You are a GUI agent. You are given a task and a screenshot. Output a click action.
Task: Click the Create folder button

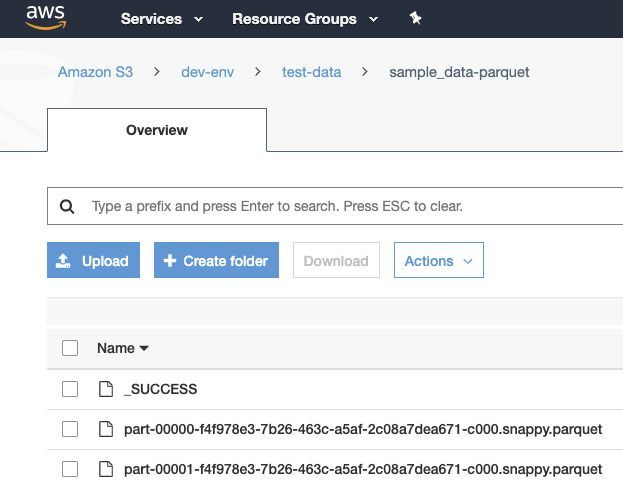[x=216, y=261]
